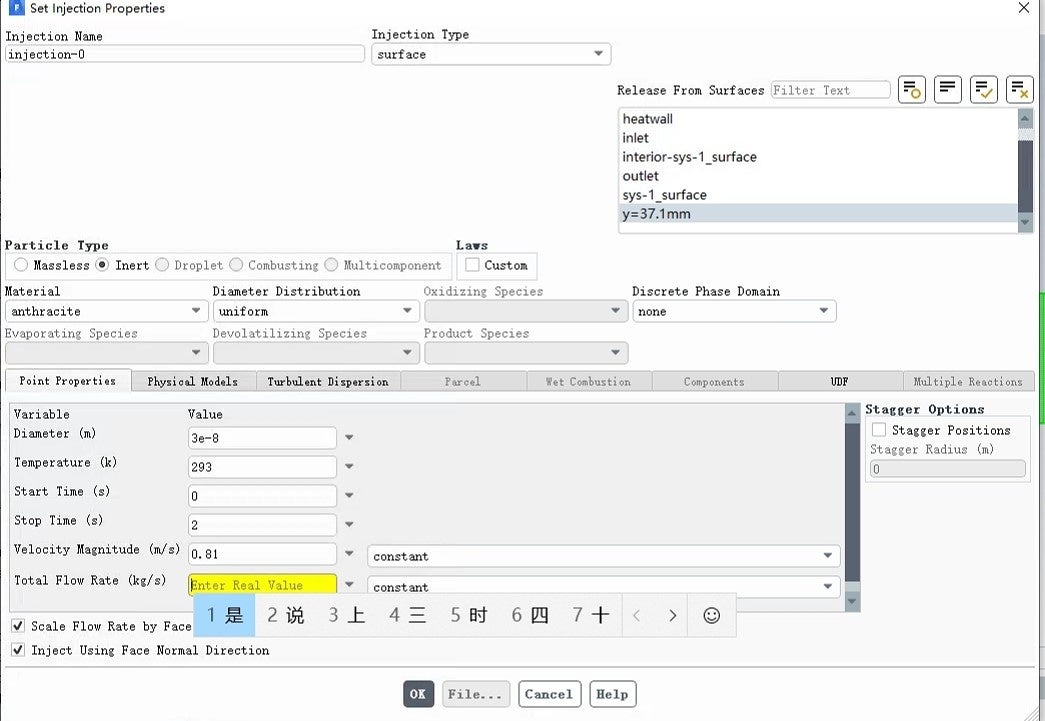Click the surfaces list scrollbar
This screenshot has width=1045, height=721.
pos(1025,170)
